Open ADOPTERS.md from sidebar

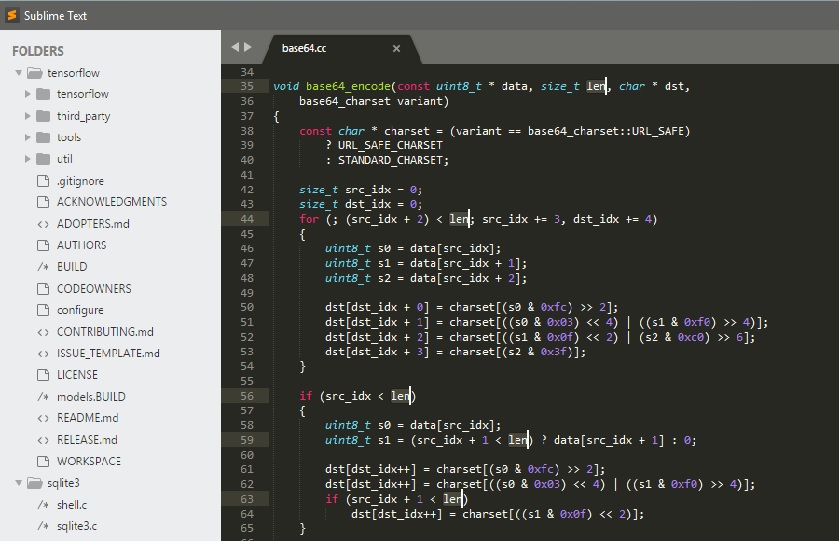(x=93, y=224)
